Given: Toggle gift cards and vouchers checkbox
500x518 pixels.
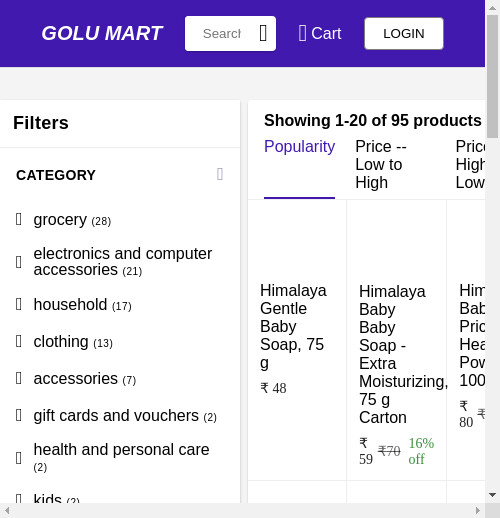Looking at the screenshot, I should coord(19,415).
